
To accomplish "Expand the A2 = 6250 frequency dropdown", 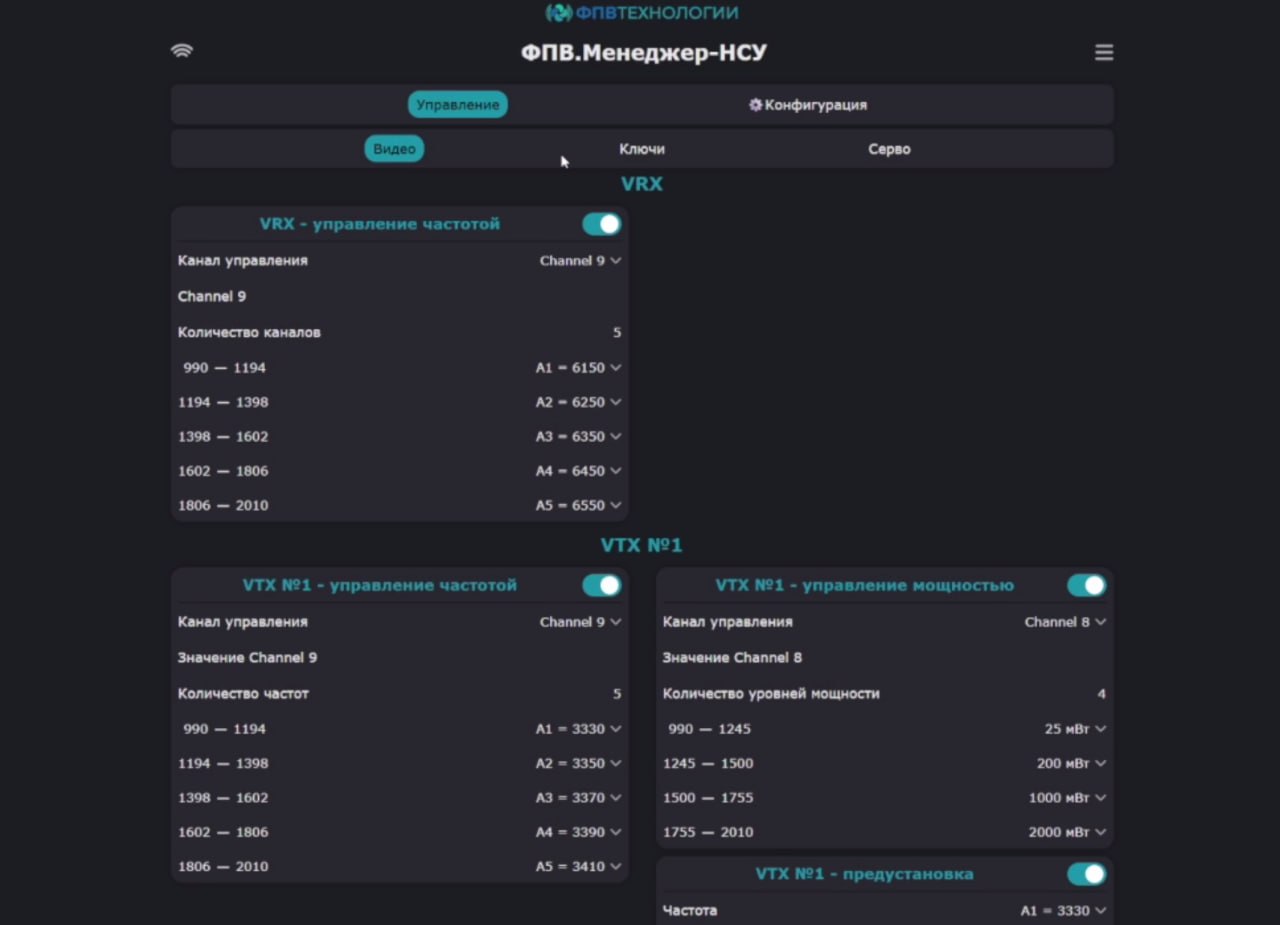I will (x=578, y=402).
